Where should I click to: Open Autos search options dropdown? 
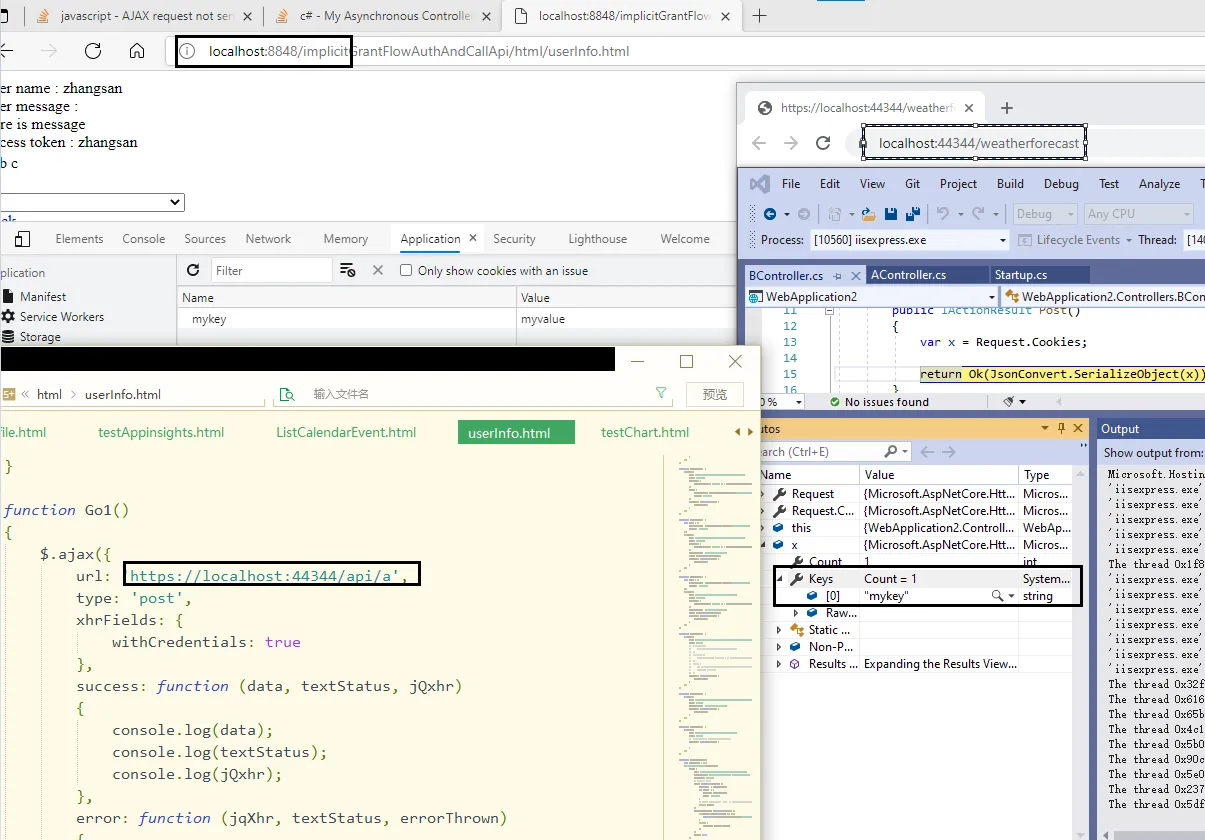(x=904, y=452)
